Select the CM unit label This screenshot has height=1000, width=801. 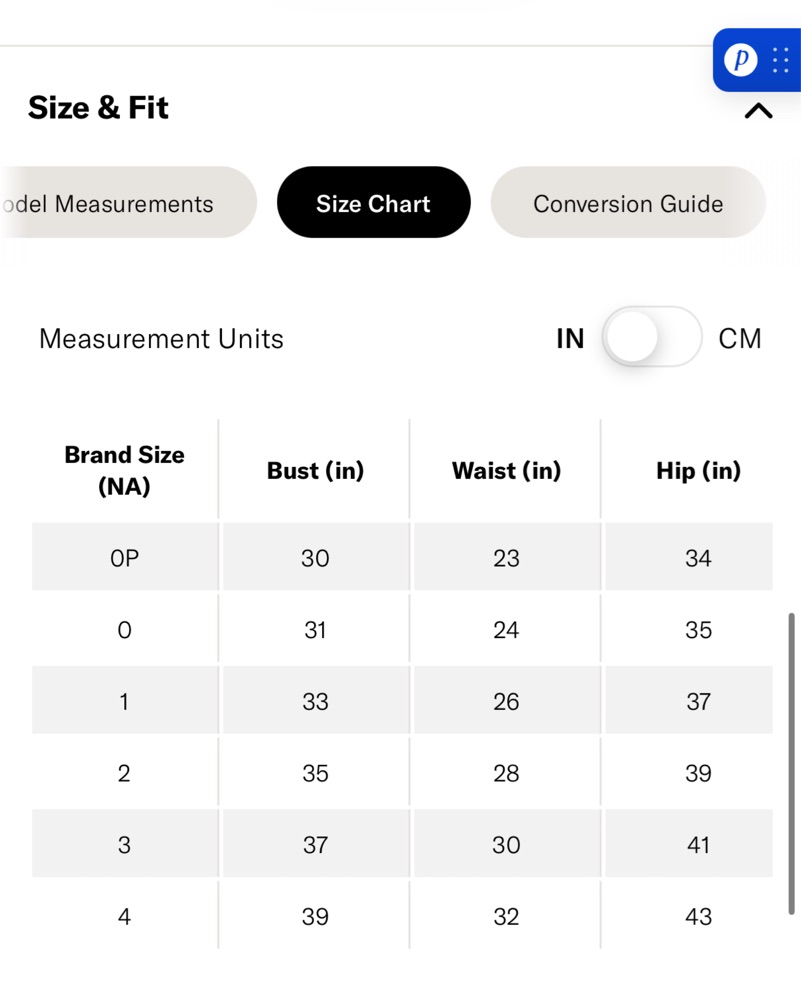[740, 339]
